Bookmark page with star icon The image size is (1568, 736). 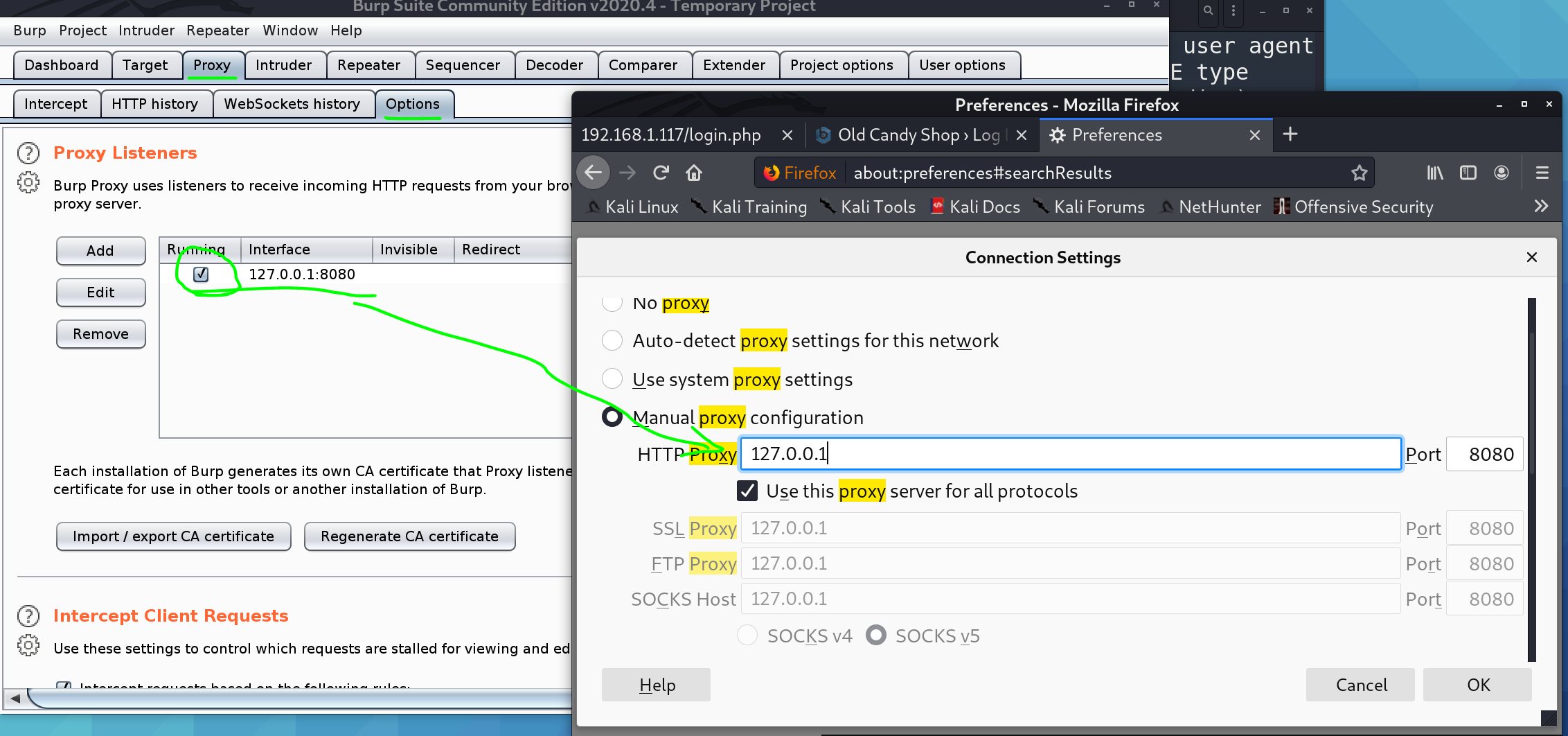1359,173
